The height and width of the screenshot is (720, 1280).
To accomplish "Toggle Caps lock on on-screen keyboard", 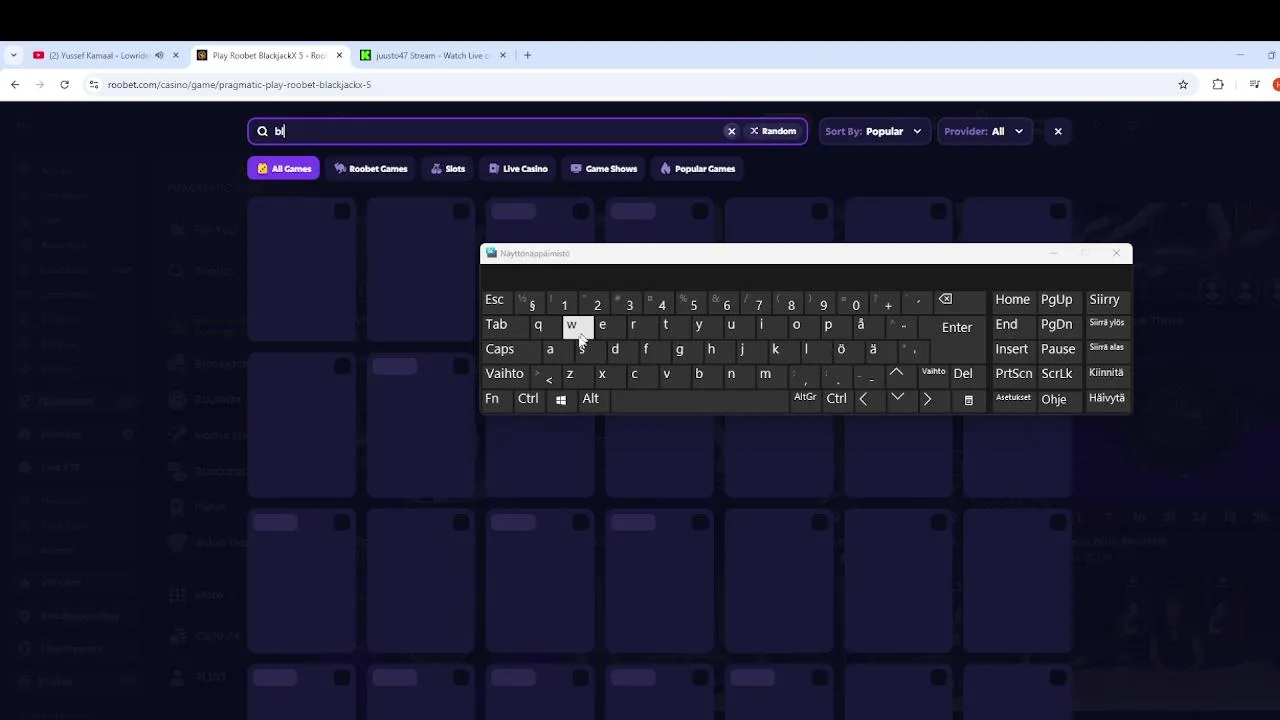I will 510,350.
